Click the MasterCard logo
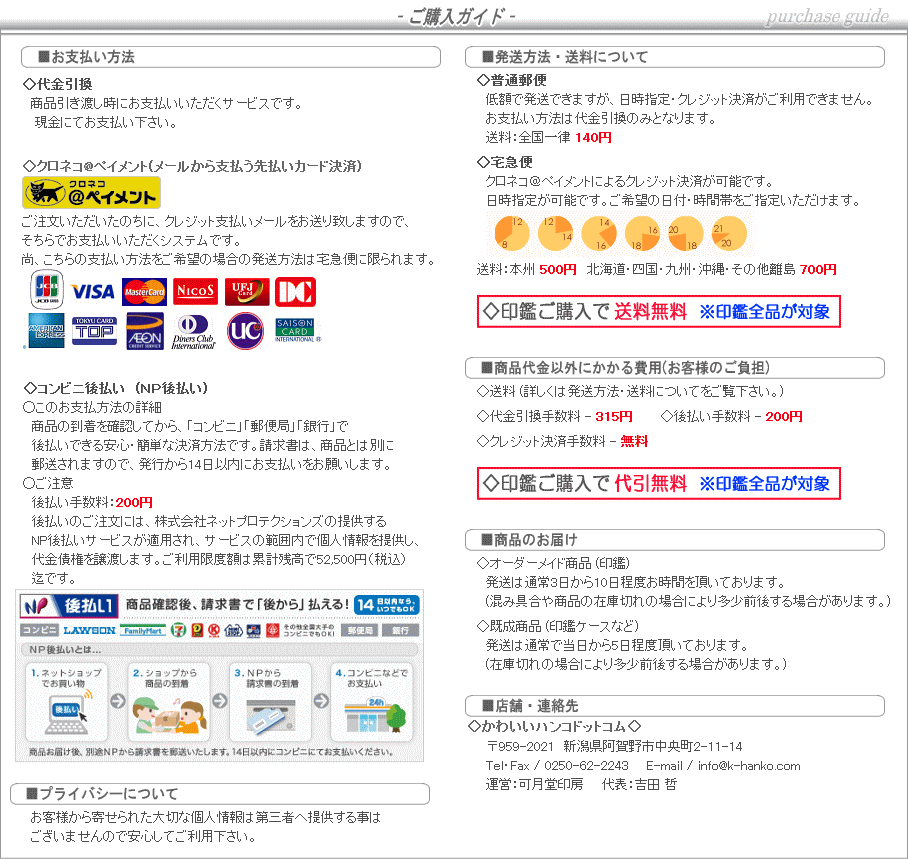Viewport: 908px width, 859px height. [x=144, y=291]
